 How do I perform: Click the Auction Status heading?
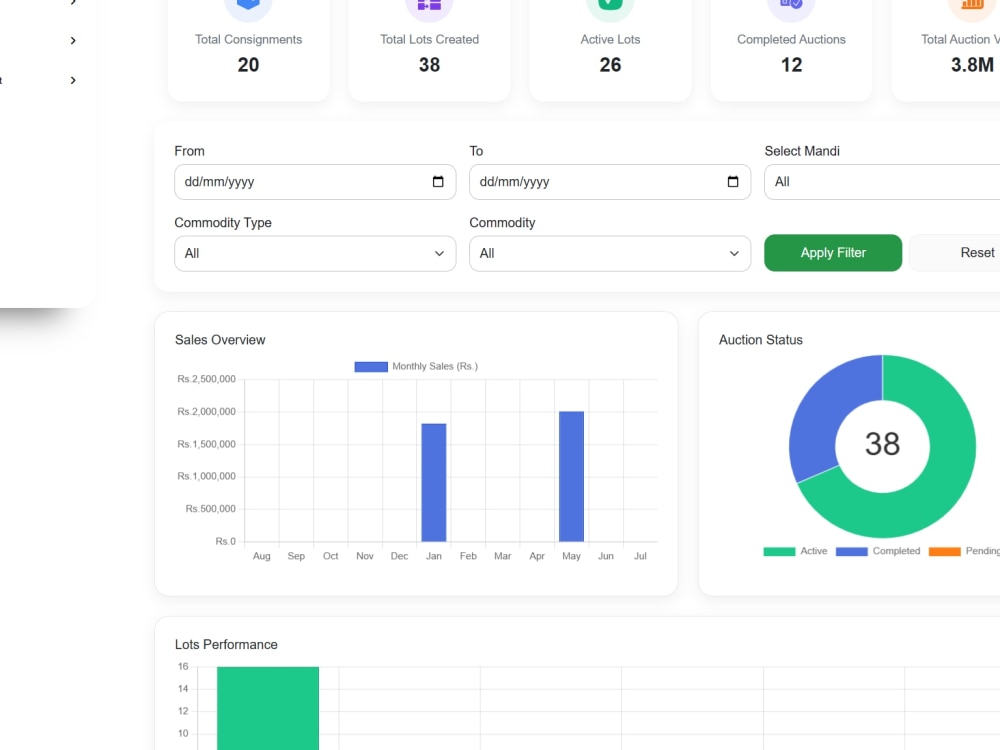760,340
